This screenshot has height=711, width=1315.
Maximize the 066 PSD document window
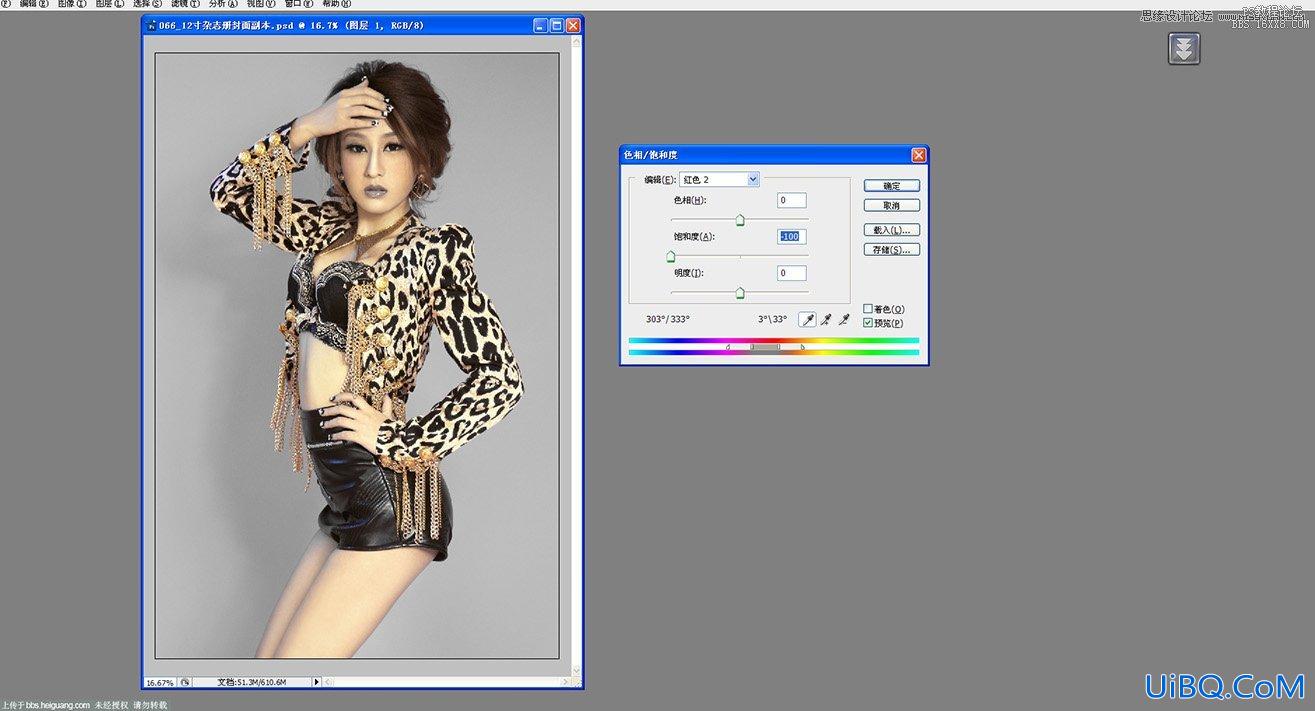(557, 25)
